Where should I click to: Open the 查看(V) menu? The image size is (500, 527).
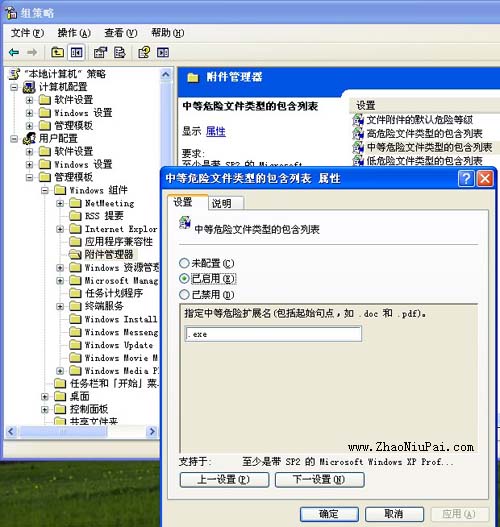121,33
